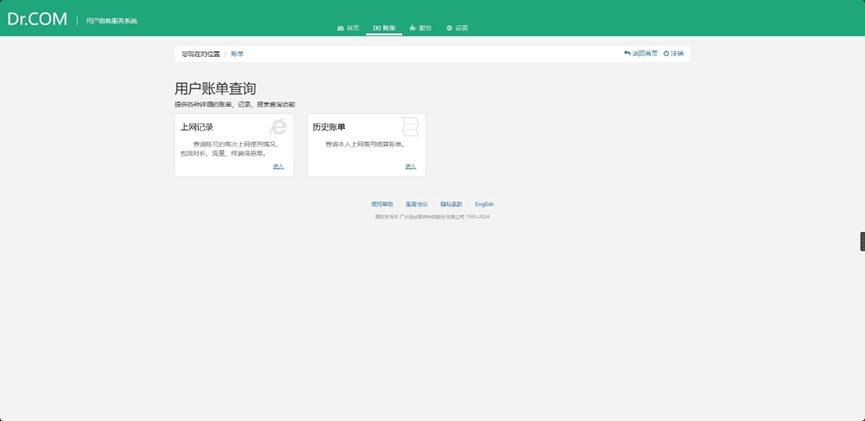Open the 设置 tab with gear icon
Image resolution: width=865 pixels, height=421 pixels.
tap(457, 28)
